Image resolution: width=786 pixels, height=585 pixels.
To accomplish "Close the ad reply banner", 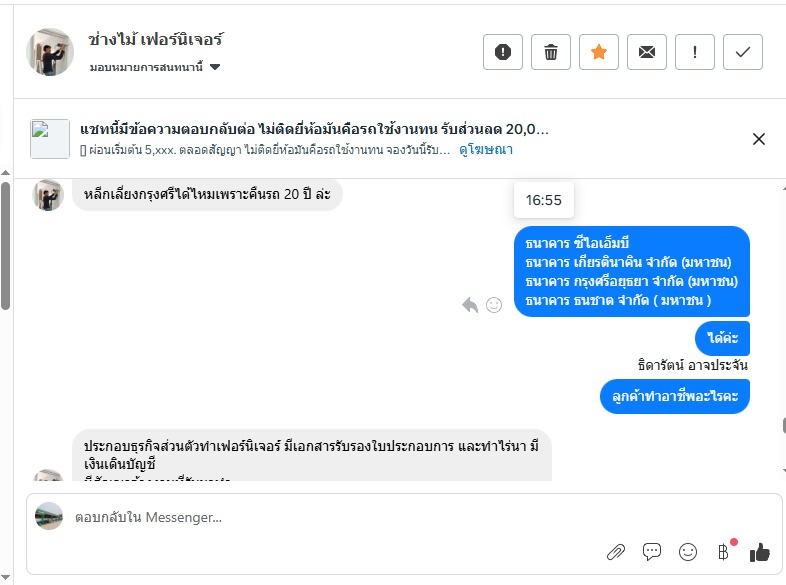I will [x=759, y=139].
